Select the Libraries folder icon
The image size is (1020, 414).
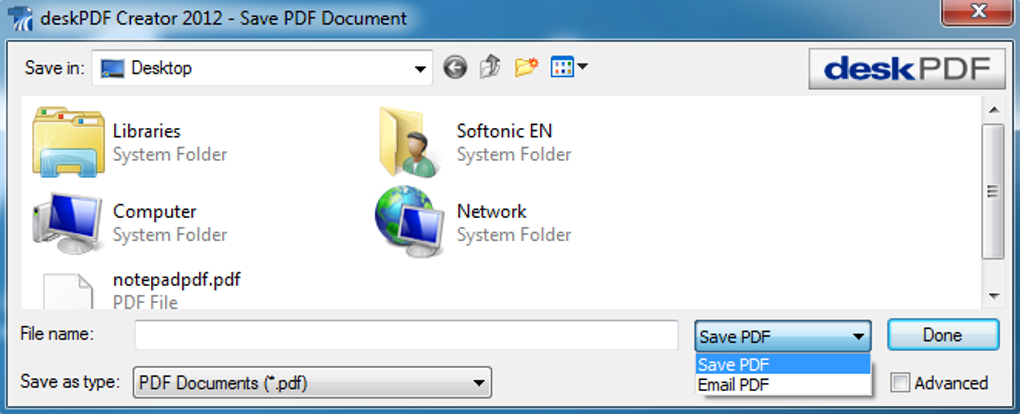click(x=68, y=143)
